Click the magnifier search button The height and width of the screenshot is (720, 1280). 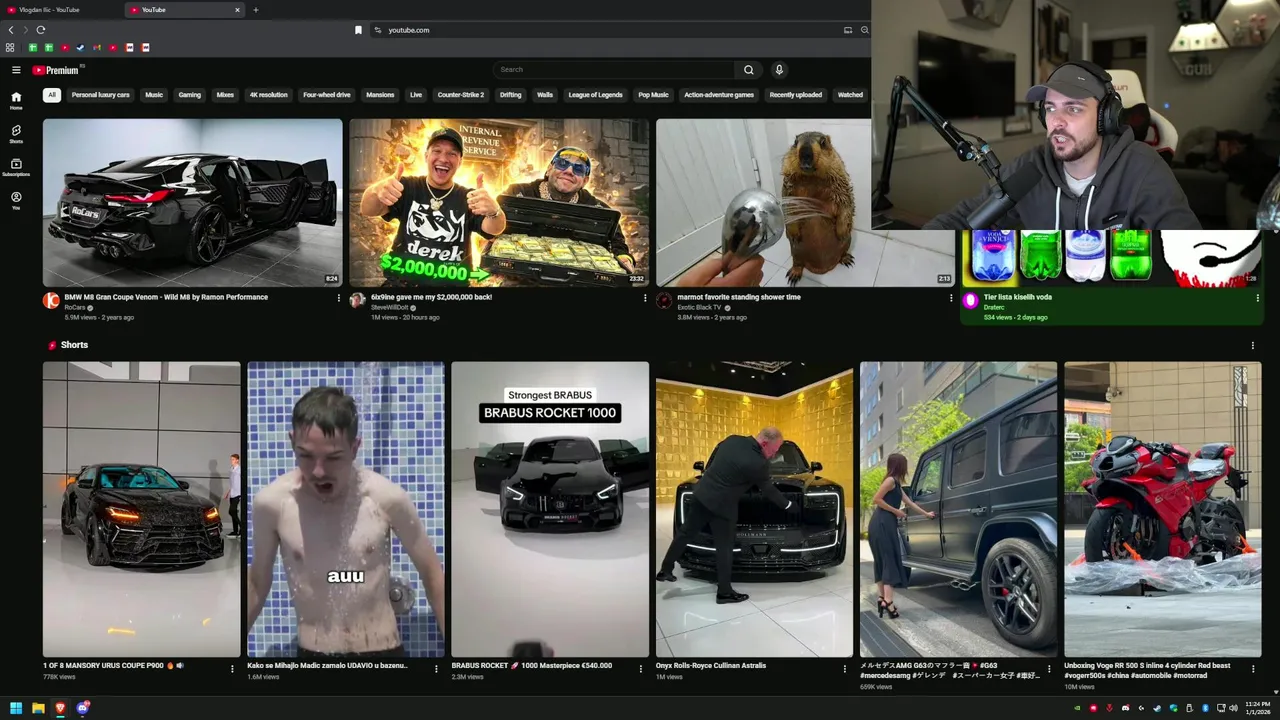point(748,70)
